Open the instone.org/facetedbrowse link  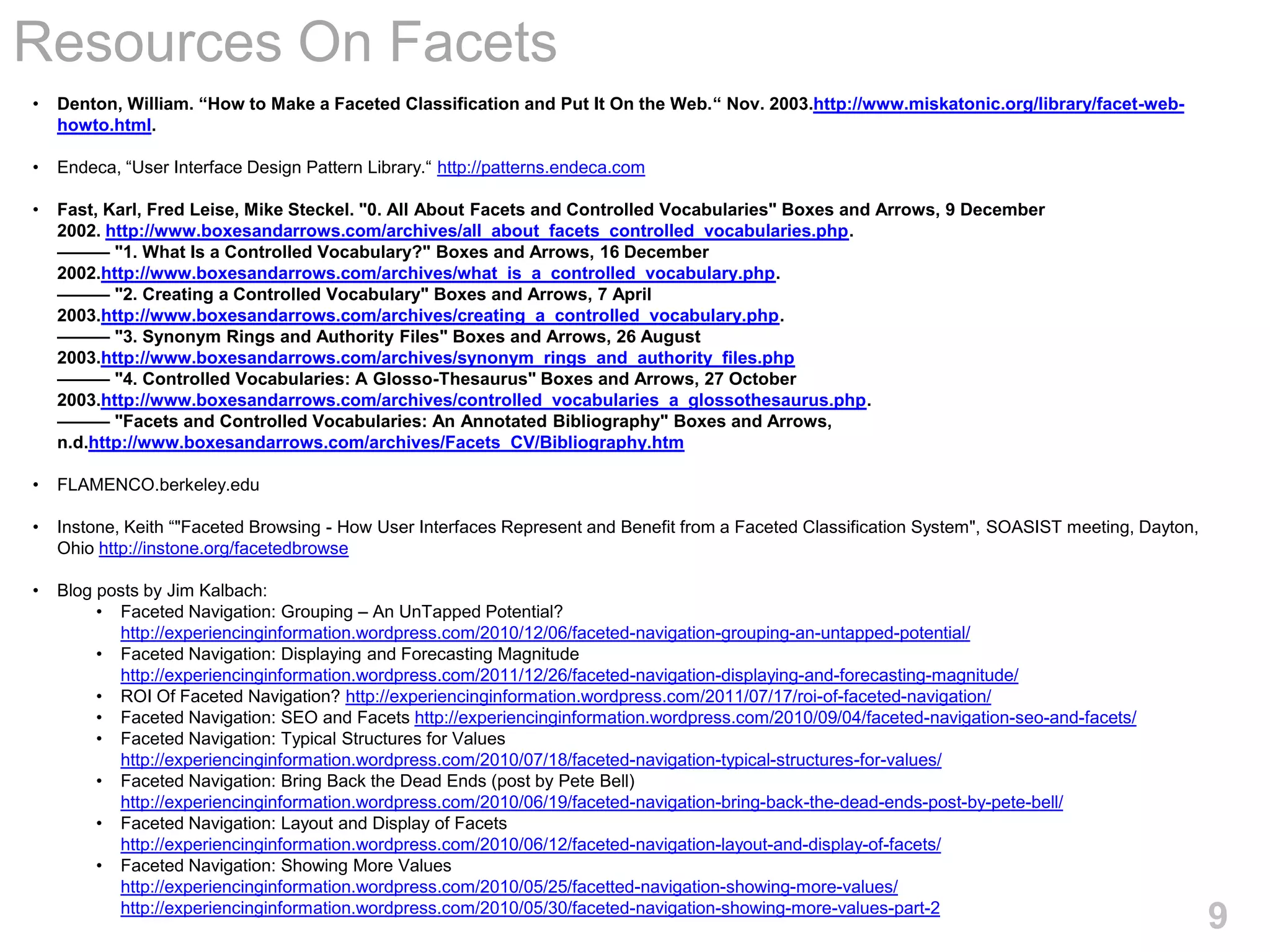coord(224,549)
